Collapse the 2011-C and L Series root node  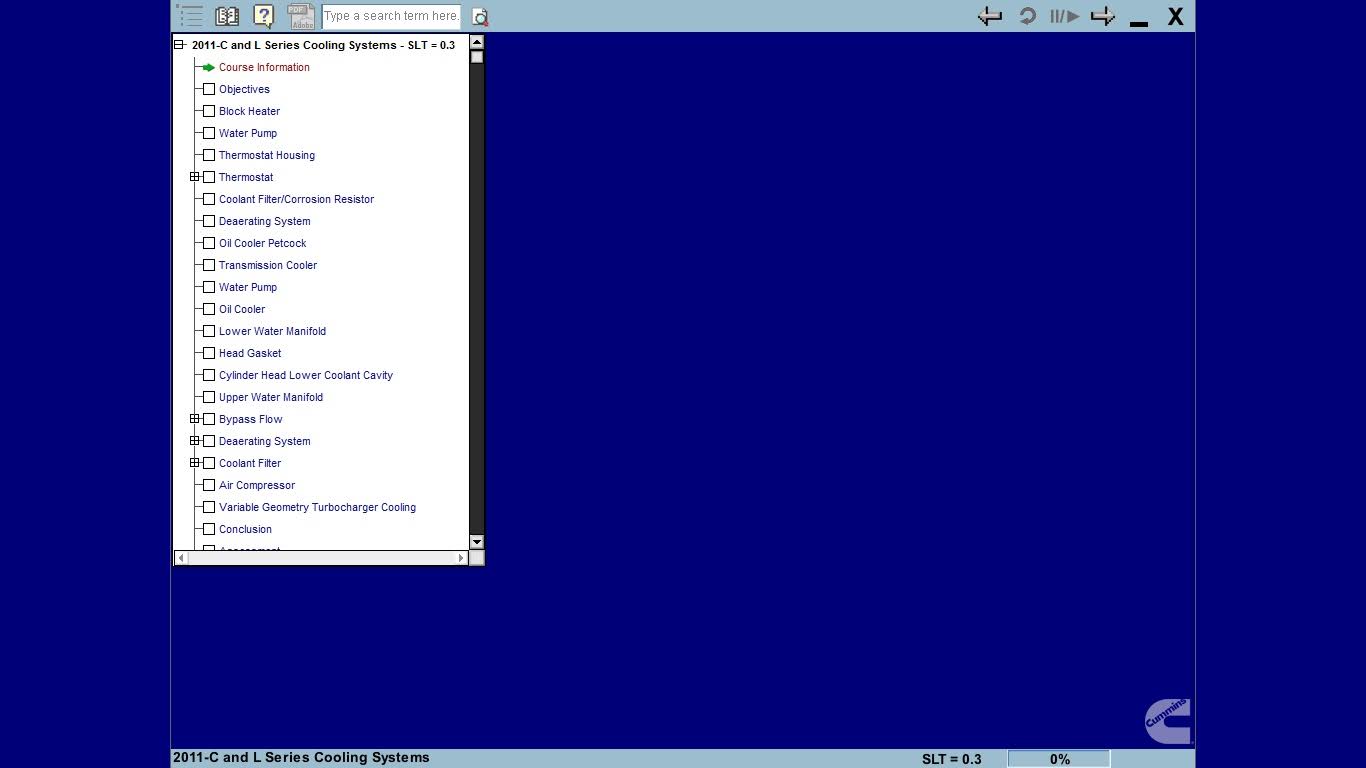180,45
